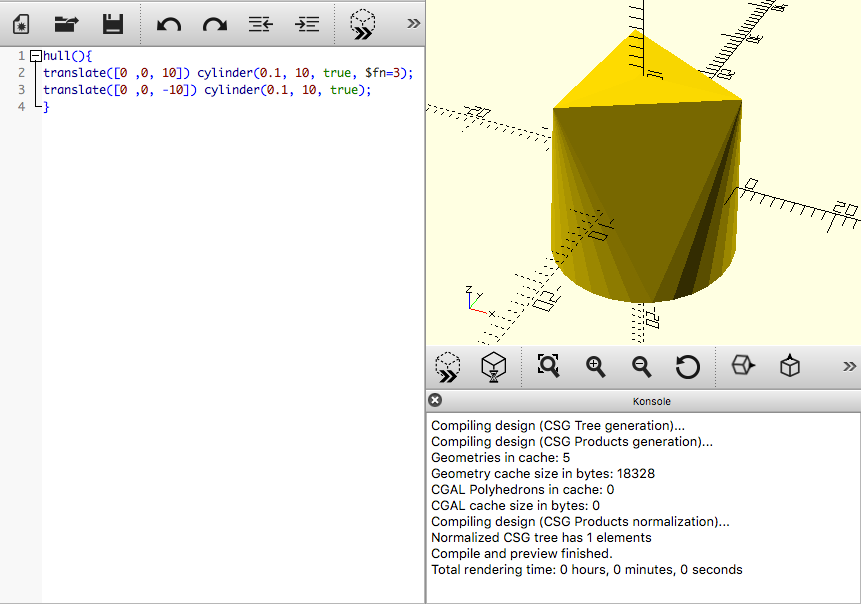Click the first translate keyword on line 2

tap(75, 73)
